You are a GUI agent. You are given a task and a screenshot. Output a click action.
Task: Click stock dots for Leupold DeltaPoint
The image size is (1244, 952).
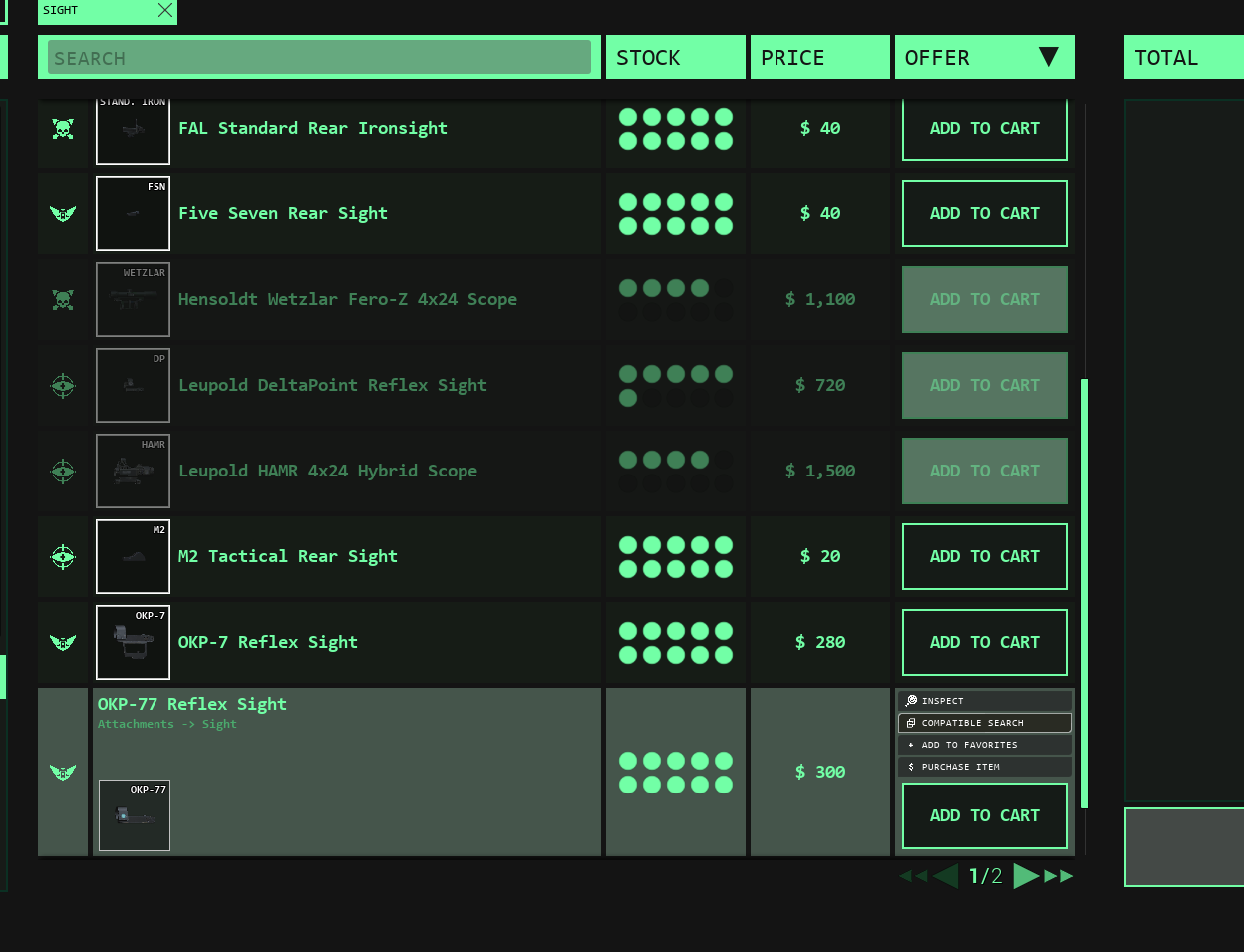point(676,386)
